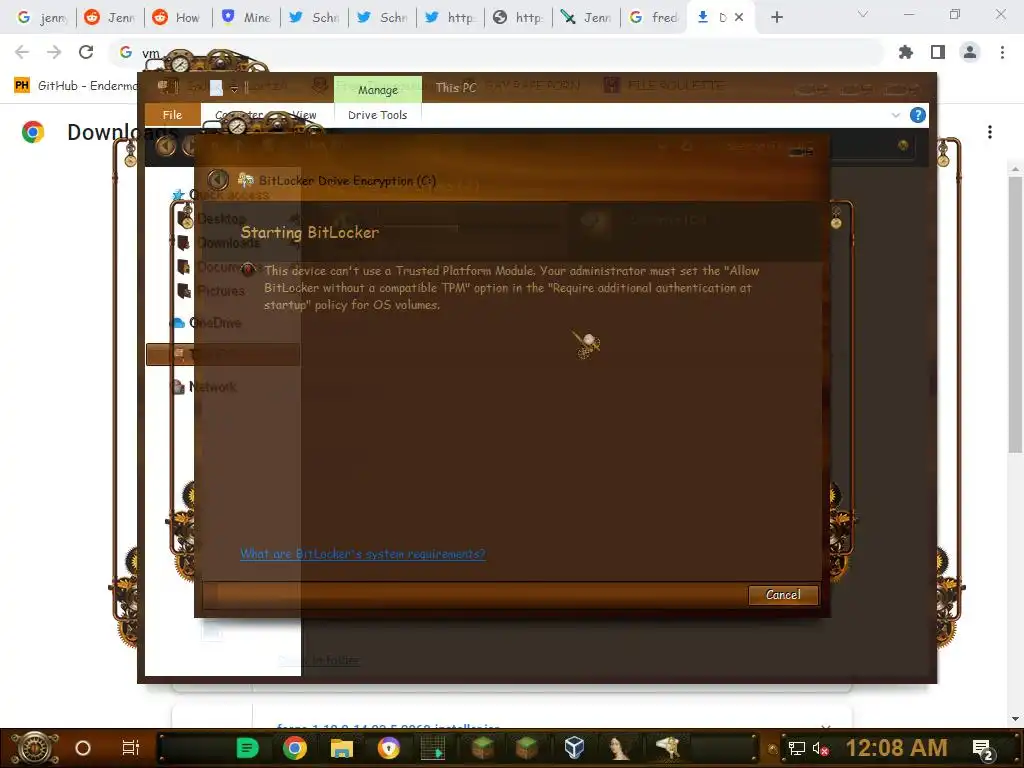This screenshot has height=768, width=1024.
Task: Open notification center with 2 alerts
Action: pos(982,749)
